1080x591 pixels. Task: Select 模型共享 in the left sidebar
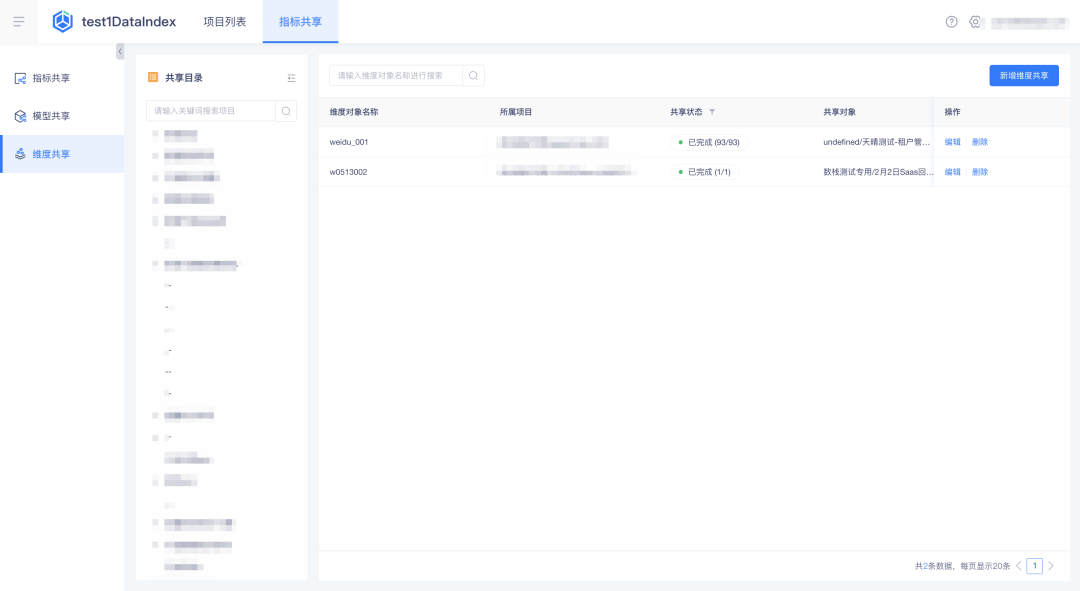coord(51,116)
